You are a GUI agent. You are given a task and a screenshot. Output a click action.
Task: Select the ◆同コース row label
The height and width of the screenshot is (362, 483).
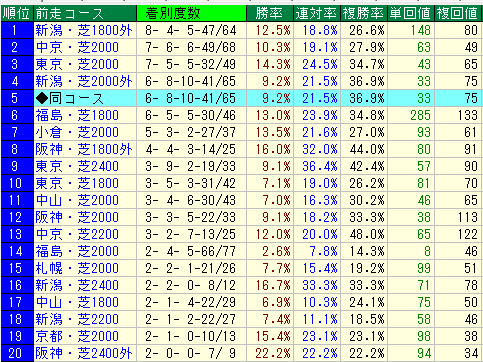69,99
